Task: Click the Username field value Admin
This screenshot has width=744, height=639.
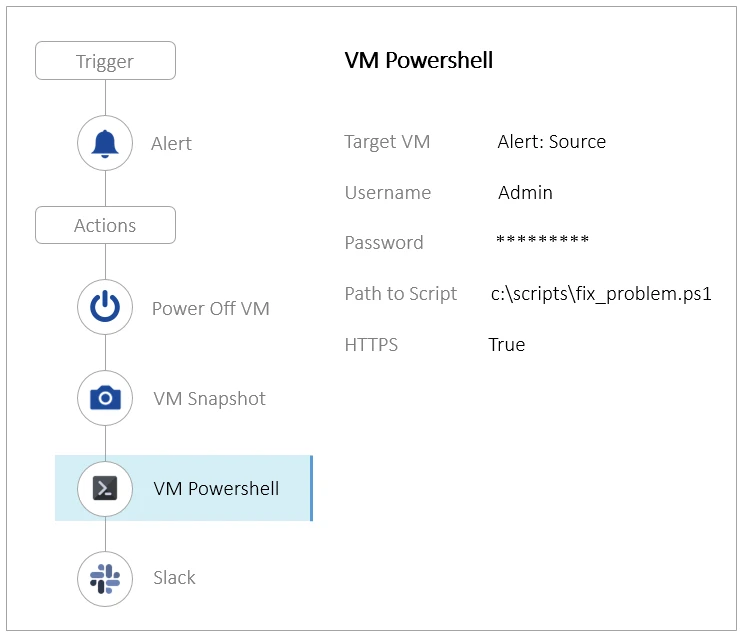Action: [x=525, y=192]
